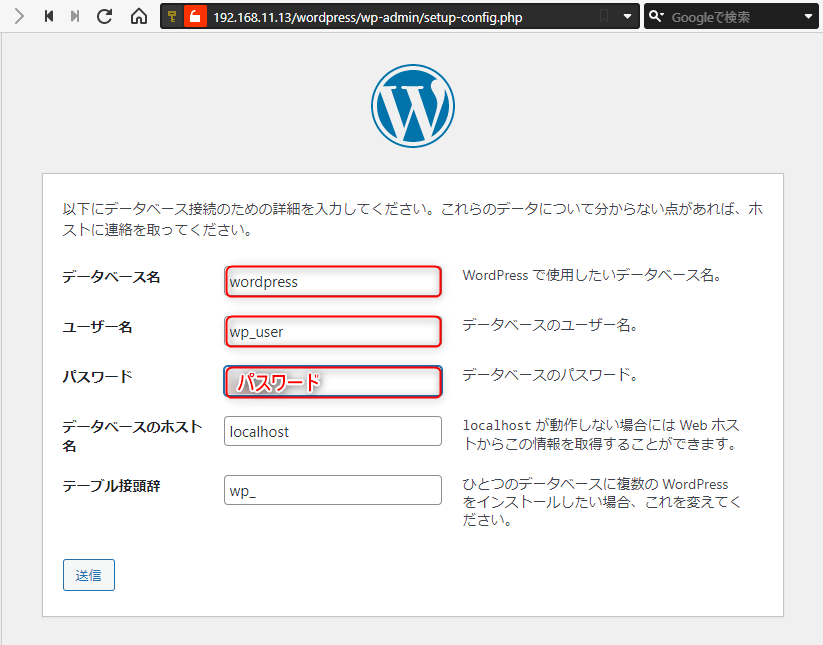
Task: Click the fast-forward navigation button
Action: tap(76, 17)
